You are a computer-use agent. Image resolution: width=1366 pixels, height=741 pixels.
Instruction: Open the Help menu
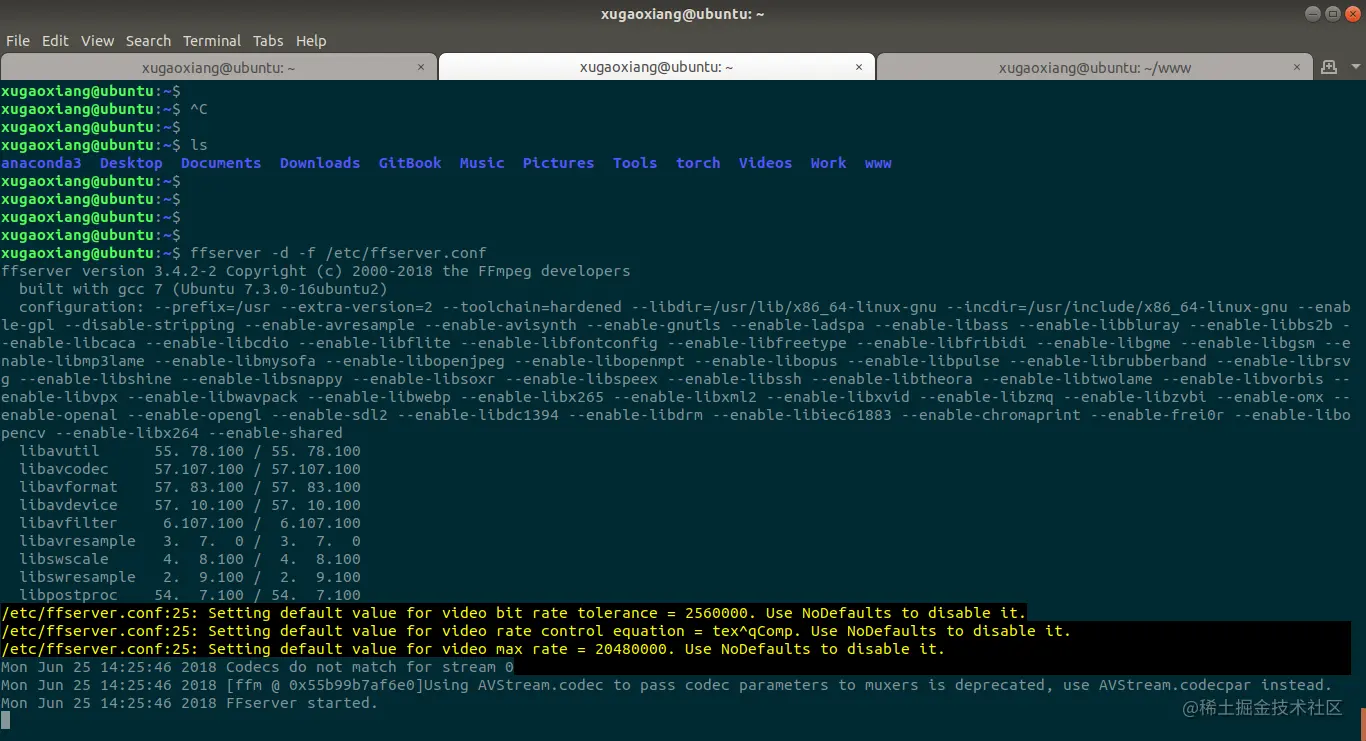point(311,41)
